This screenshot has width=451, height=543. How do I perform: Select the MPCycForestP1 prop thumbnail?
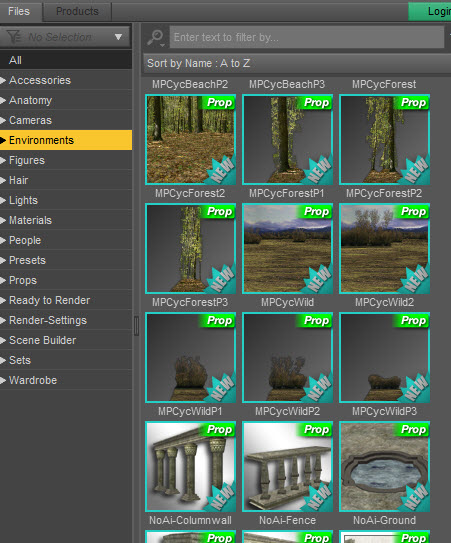click(x=288, y=140)
